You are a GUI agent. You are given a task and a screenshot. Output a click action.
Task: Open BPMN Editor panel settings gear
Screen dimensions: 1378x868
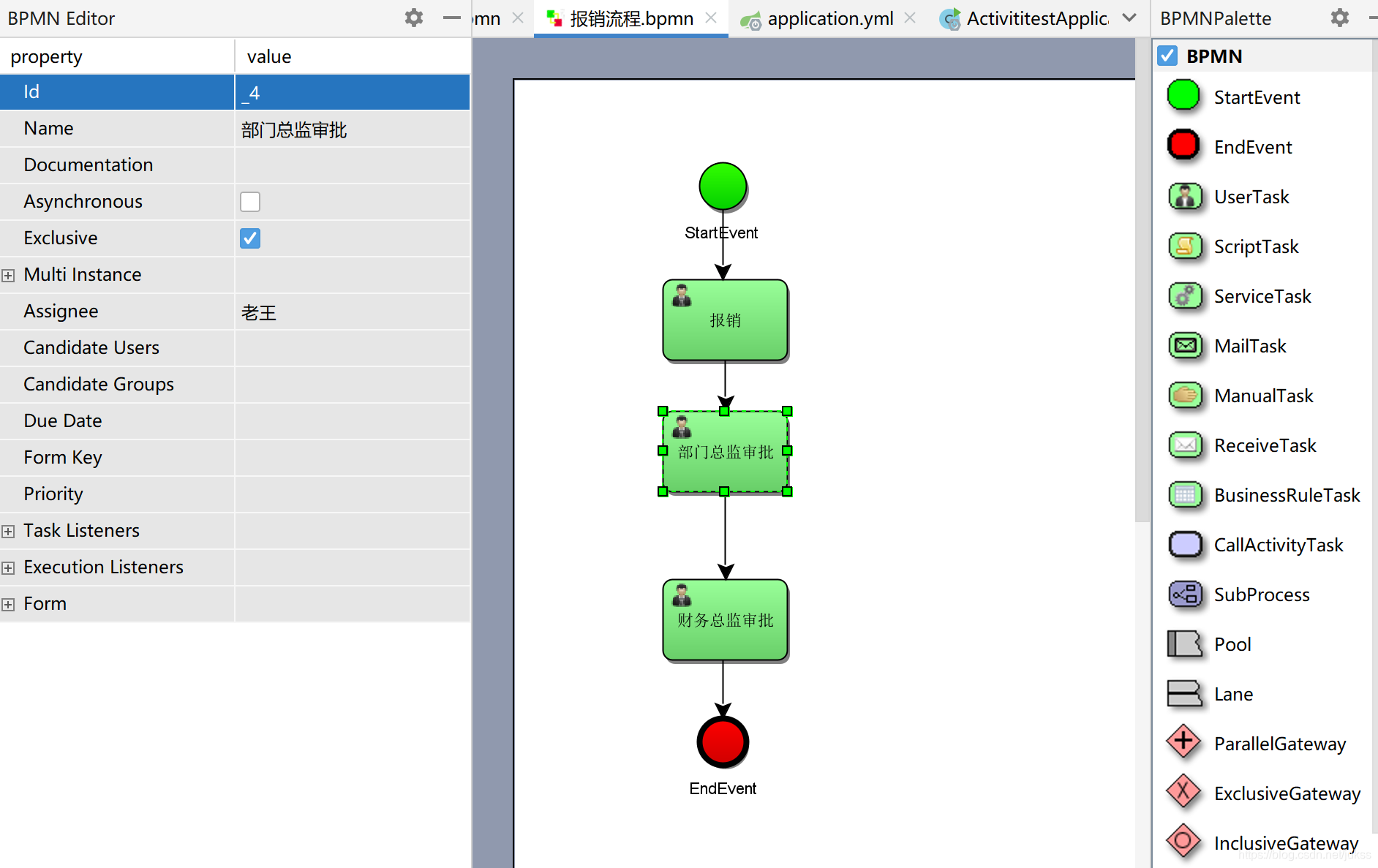[414, 18]
